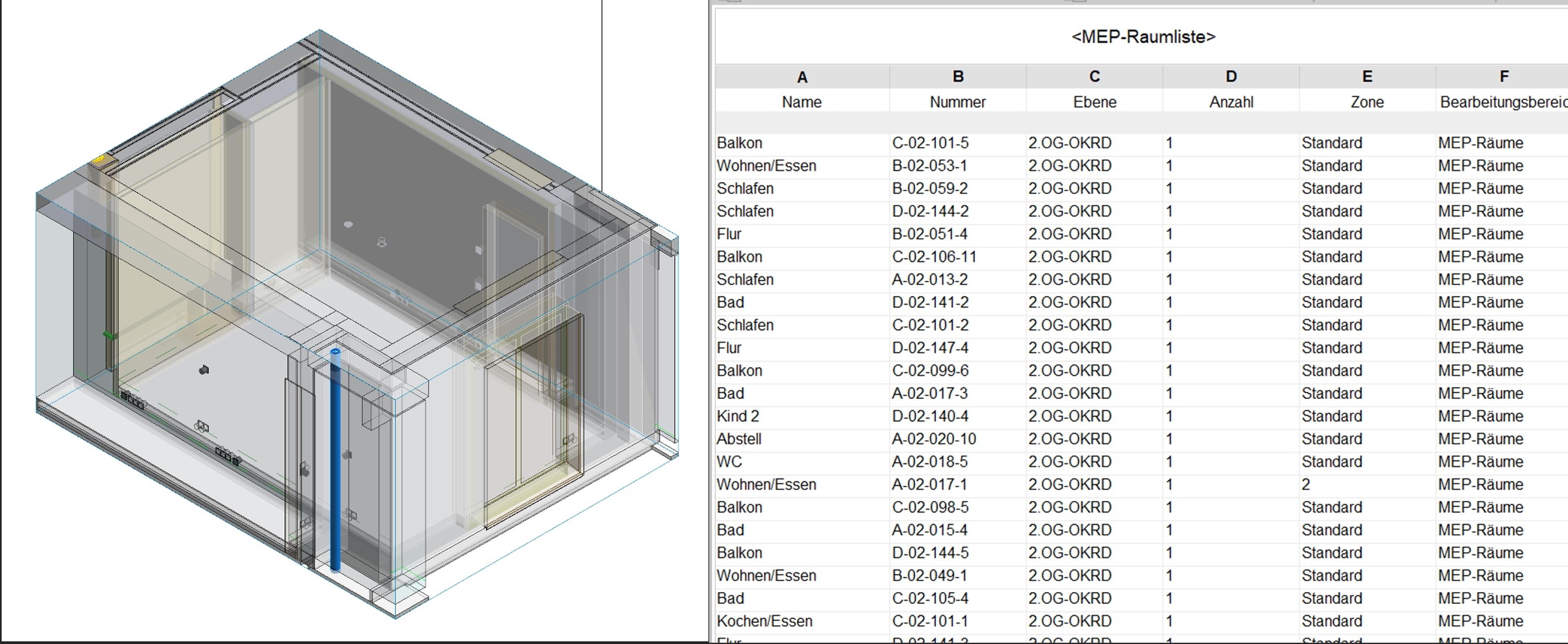Select the Kind 2 name cell
The height and width of the screenshot is (644, 1568).
pyautogui.click(x=738, y=417)
